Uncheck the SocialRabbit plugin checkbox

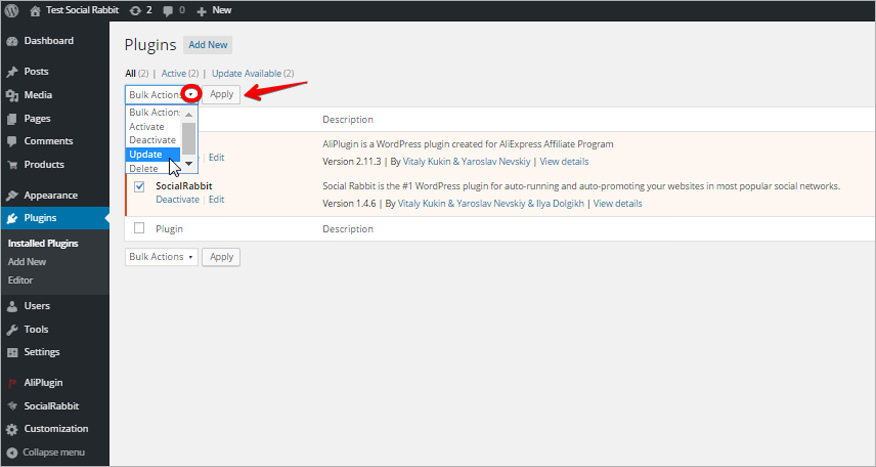pyautogui.click(x=139, y=187)
